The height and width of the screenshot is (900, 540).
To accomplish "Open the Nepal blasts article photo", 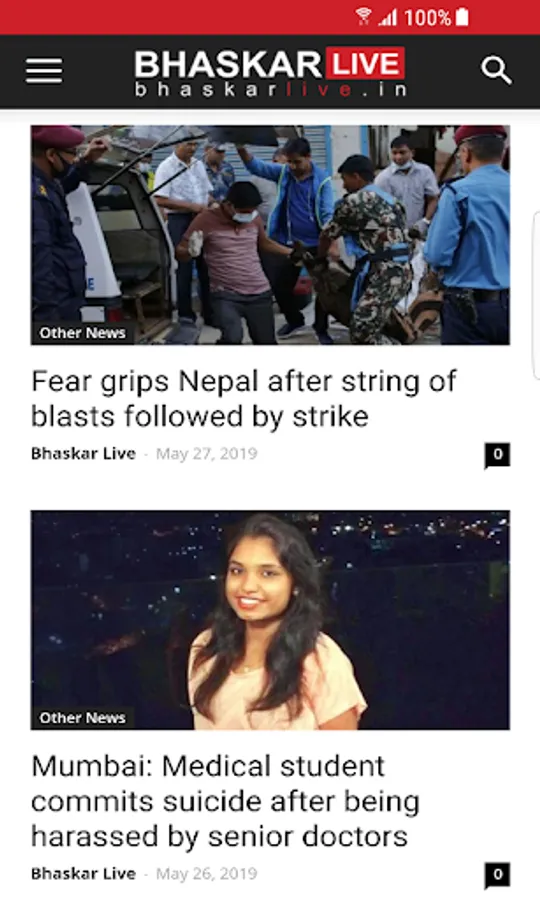I will [270, 235].
